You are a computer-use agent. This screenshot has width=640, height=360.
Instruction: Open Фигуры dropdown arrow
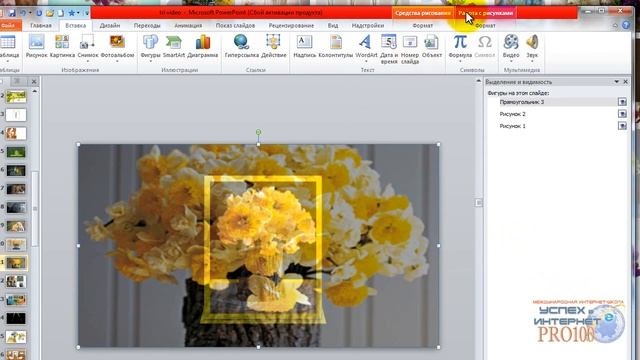tap(150, 61)
